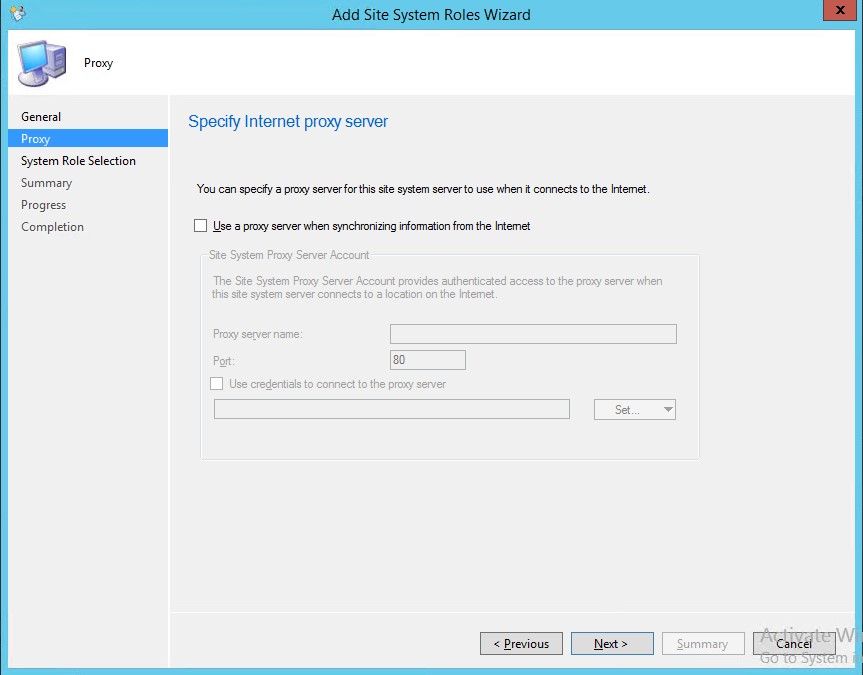The width and height of the screenshot is (863, 675).
Task: Enable 'Use a proxy server when synchronizing' checkbox
Action: (201, 226)
